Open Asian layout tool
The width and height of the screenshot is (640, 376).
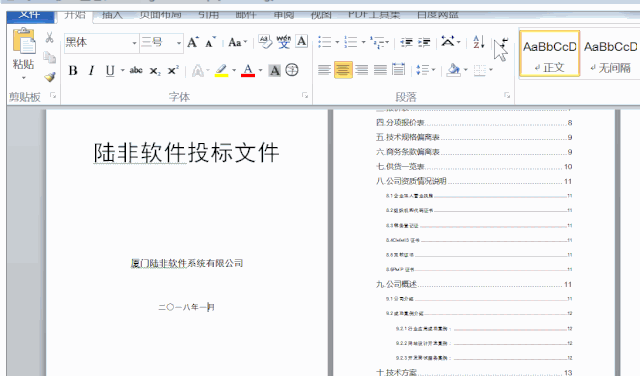[x=448, y=41]
